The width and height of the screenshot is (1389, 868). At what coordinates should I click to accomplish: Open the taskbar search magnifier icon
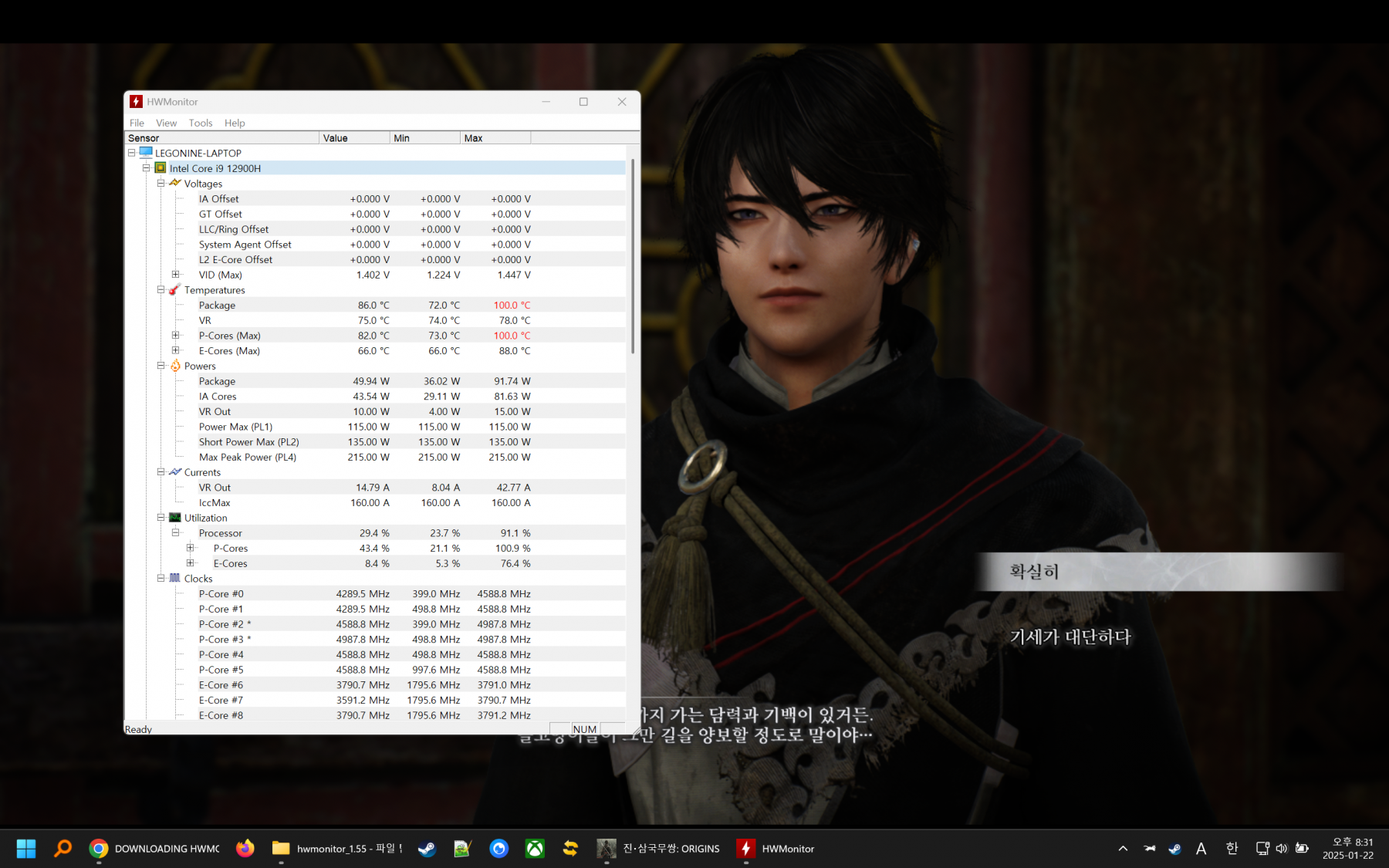coord(63,849)
